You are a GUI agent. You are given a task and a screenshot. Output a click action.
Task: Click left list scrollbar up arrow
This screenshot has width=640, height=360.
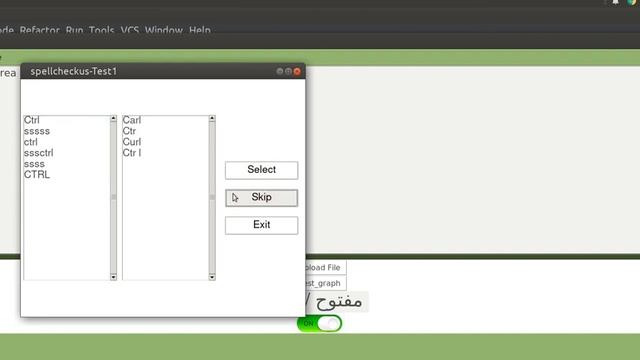[x=113, y=119]
